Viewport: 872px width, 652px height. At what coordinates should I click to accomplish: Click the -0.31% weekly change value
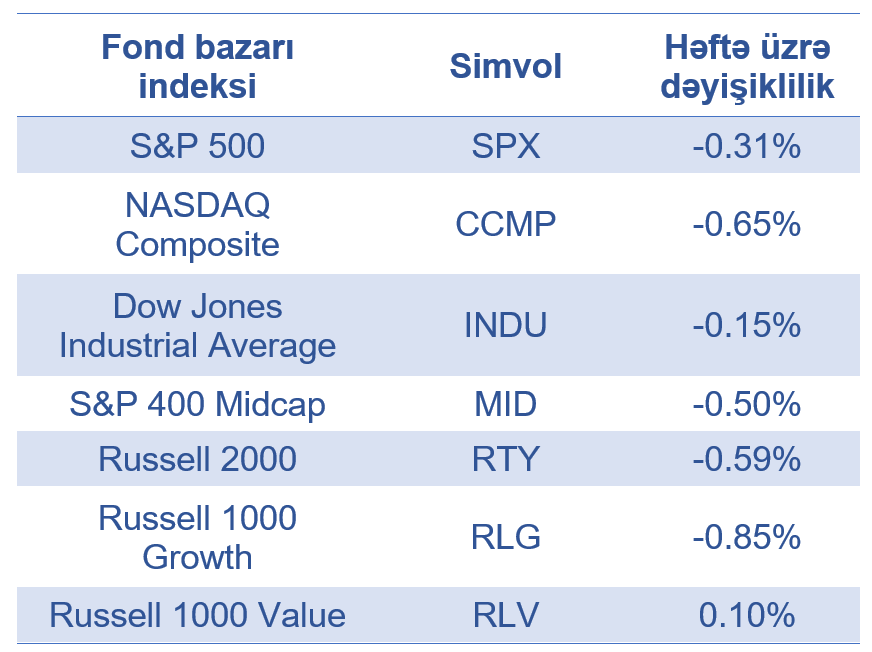coord(747,147)
